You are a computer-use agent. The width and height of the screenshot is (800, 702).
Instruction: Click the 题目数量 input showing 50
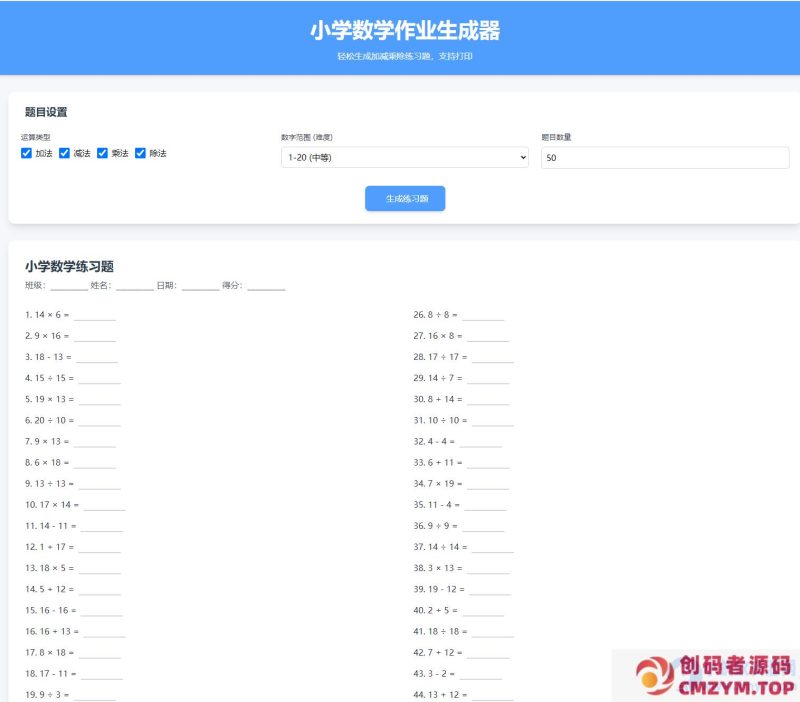click(663, 157)
